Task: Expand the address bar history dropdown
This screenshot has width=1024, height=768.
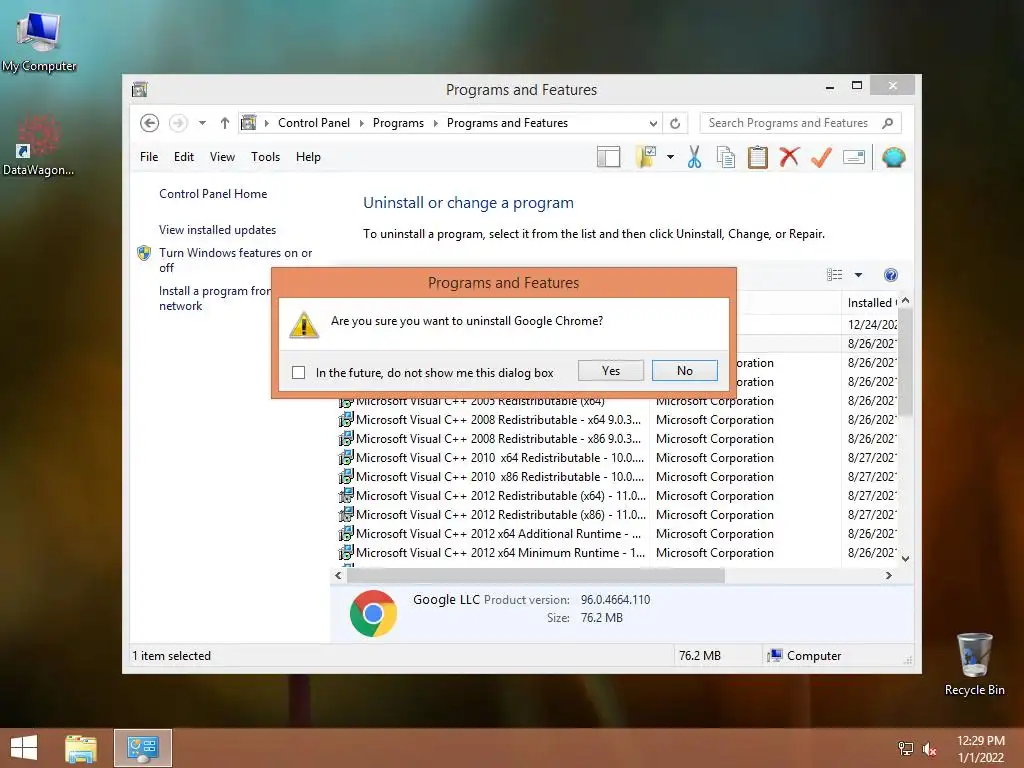Action: point(653,123)
